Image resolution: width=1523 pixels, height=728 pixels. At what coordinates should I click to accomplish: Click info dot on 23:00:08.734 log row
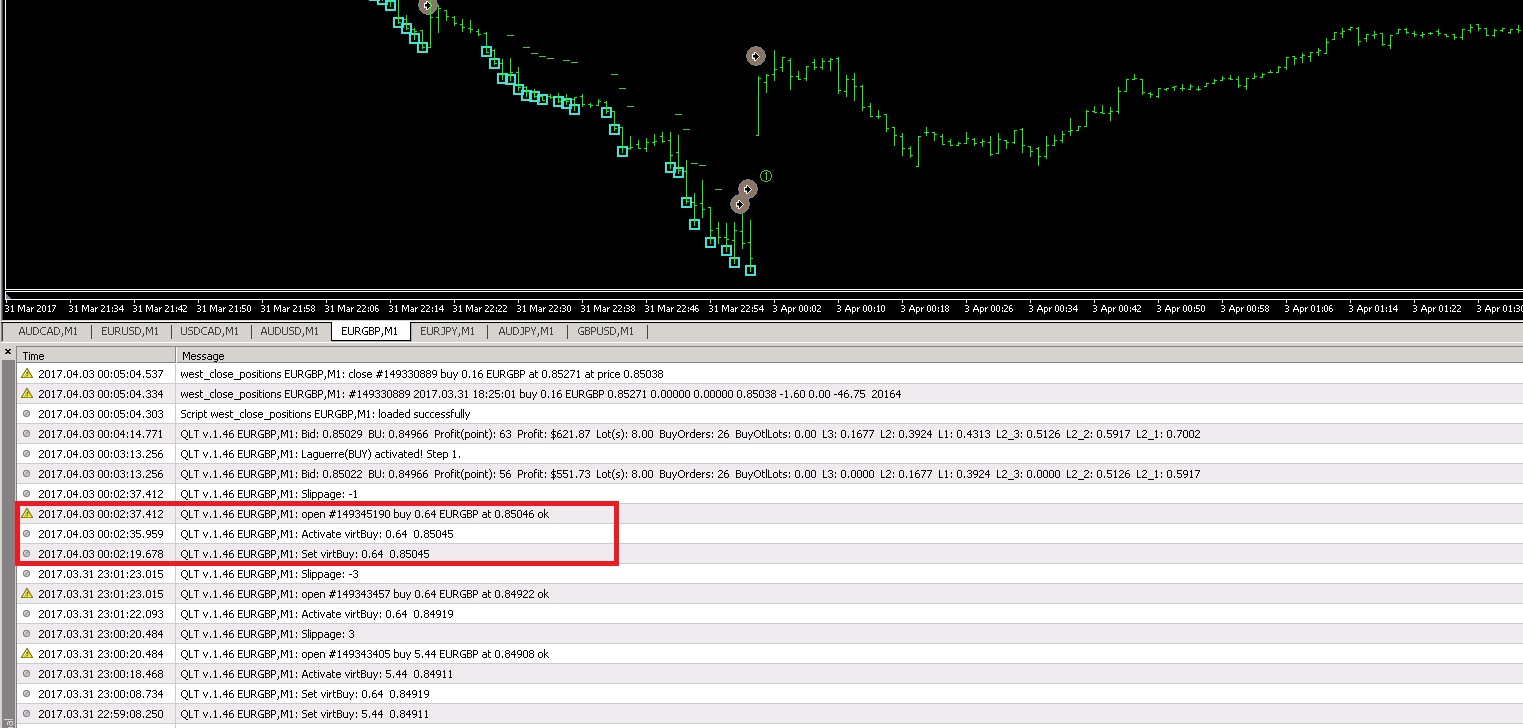[27, 693]
